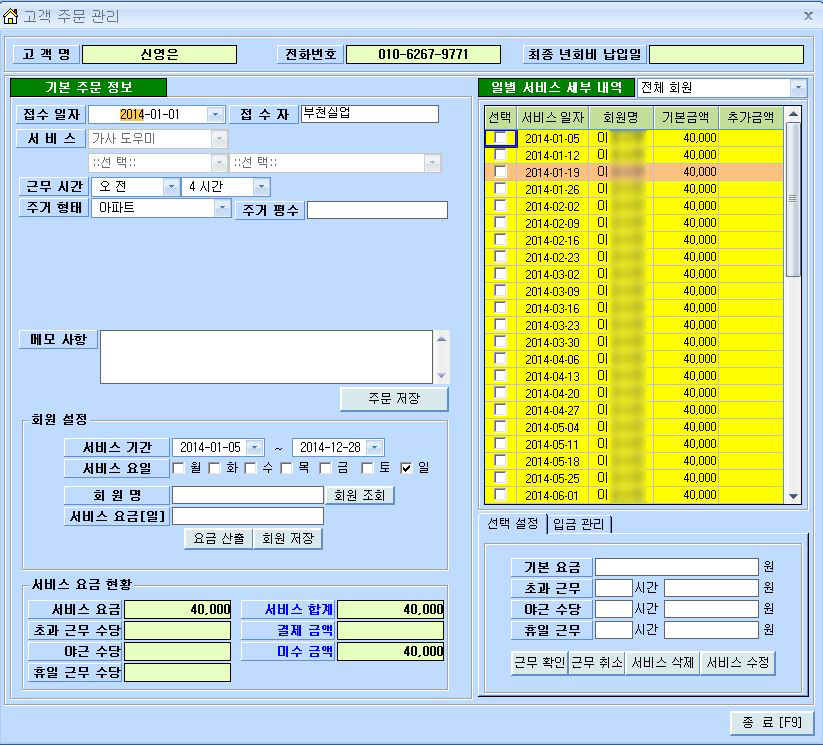Select the 2014-05-11 service row date
The height and width of the screenshot is (745, 823).
coord(552,444)
